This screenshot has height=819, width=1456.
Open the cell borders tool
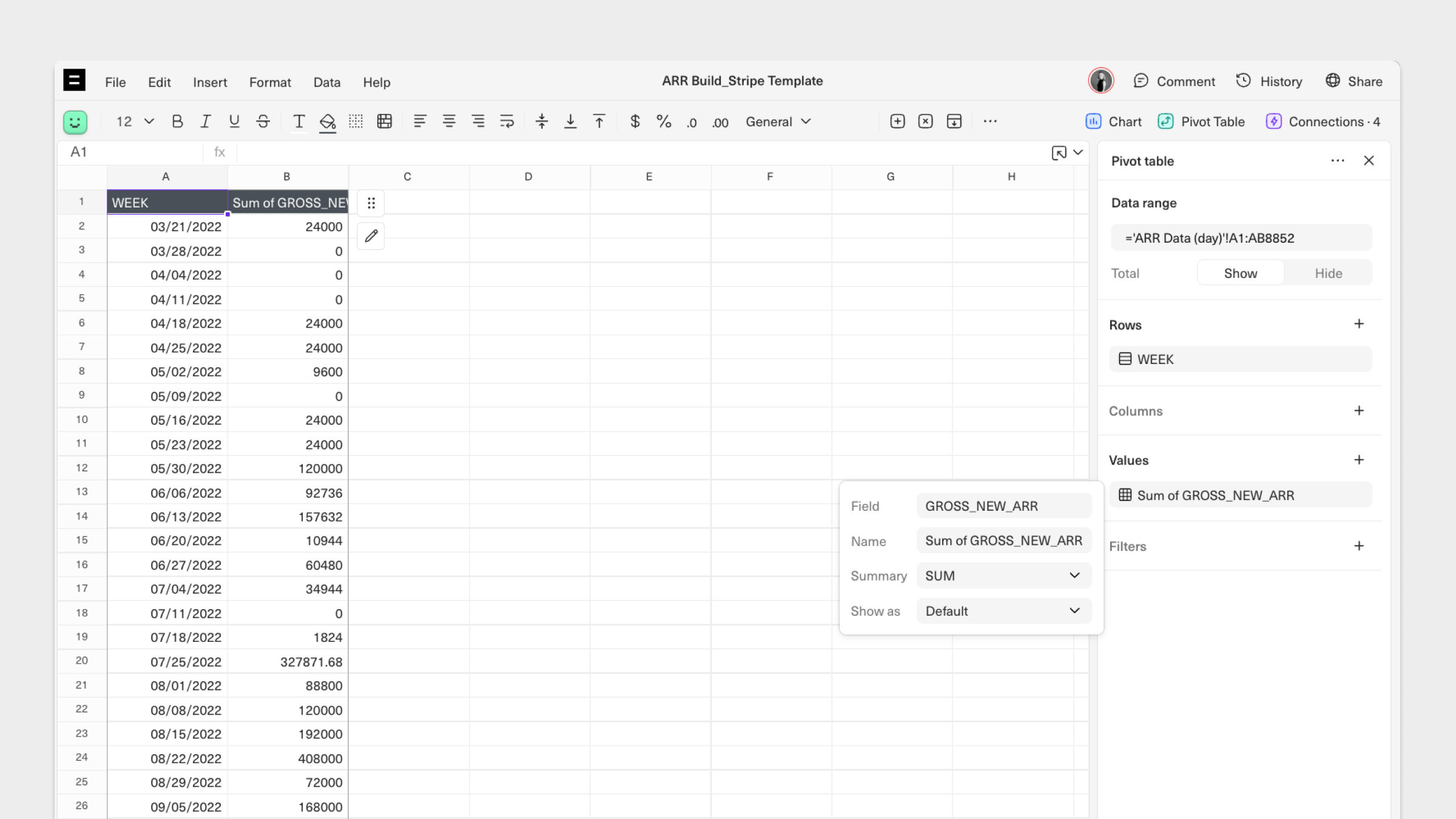tap(356, 121)
